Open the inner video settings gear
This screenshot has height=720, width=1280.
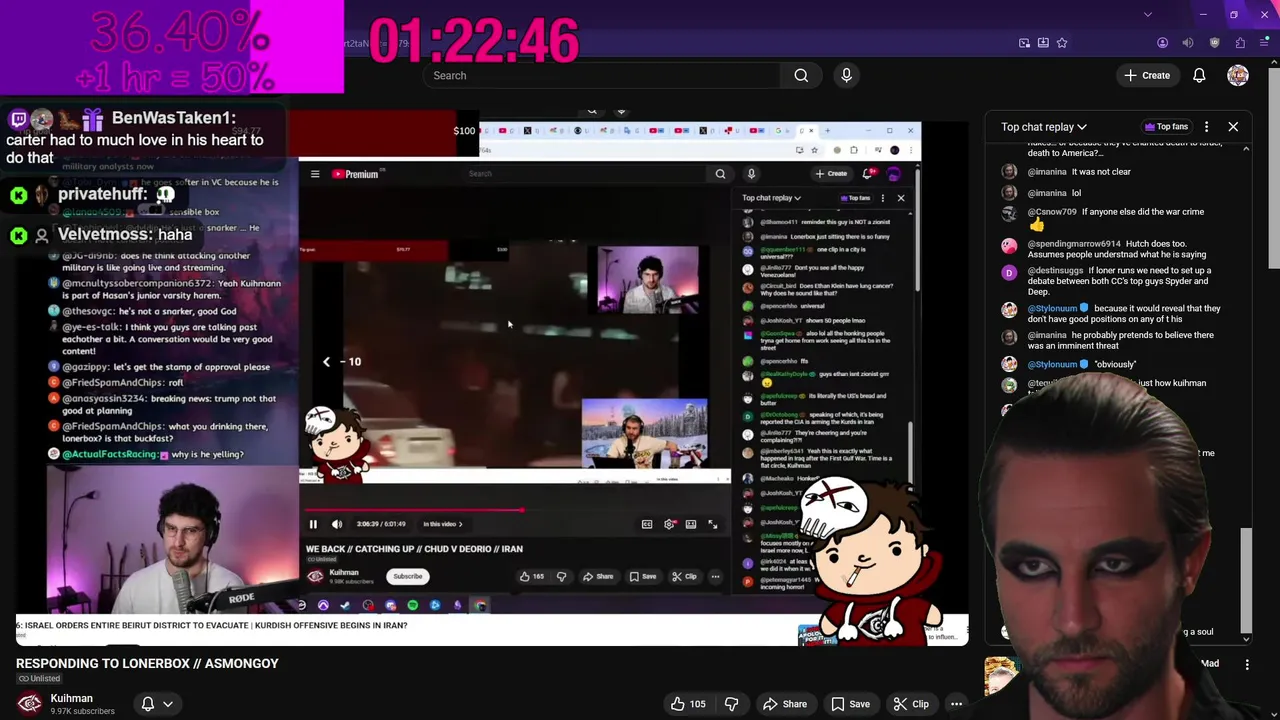(x=669, y=524)
